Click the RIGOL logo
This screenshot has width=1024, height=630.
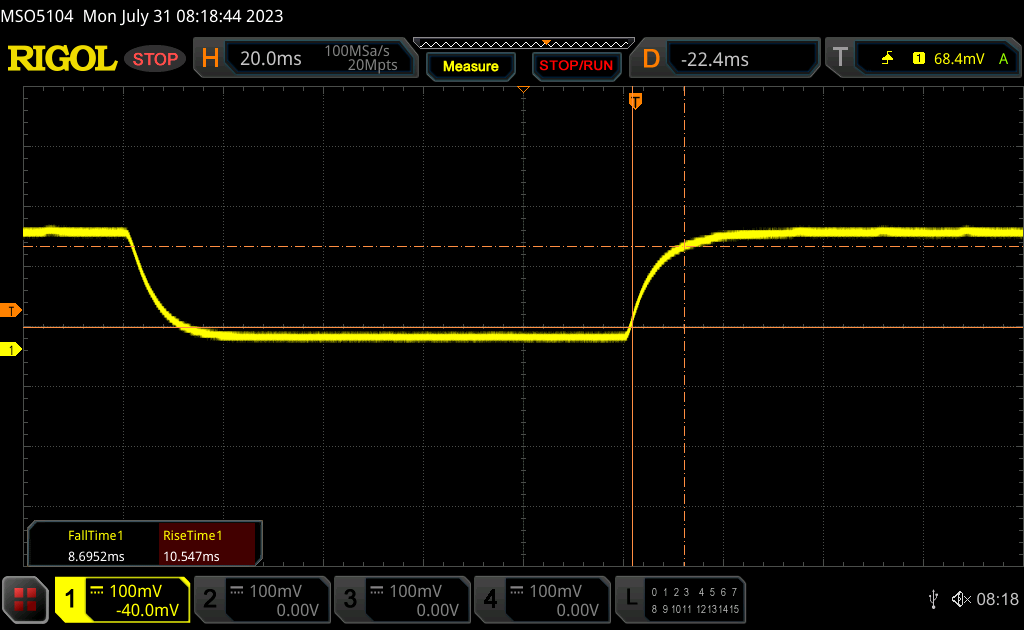pyautogui.click(x=63, y=59)
